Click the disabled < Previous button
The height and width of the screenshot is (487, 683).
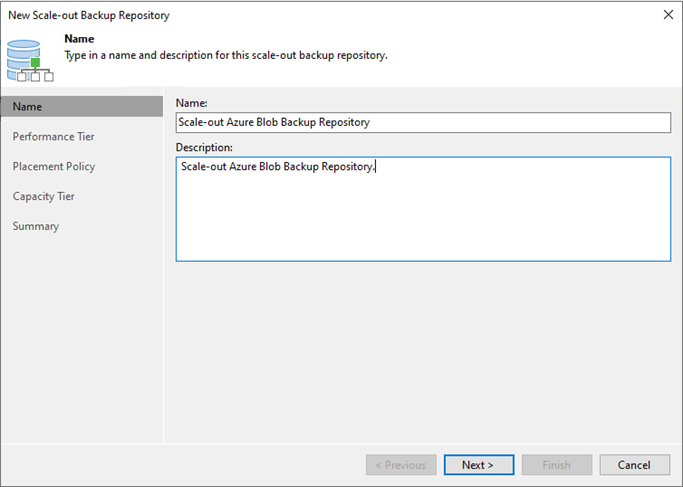(401, 465)
